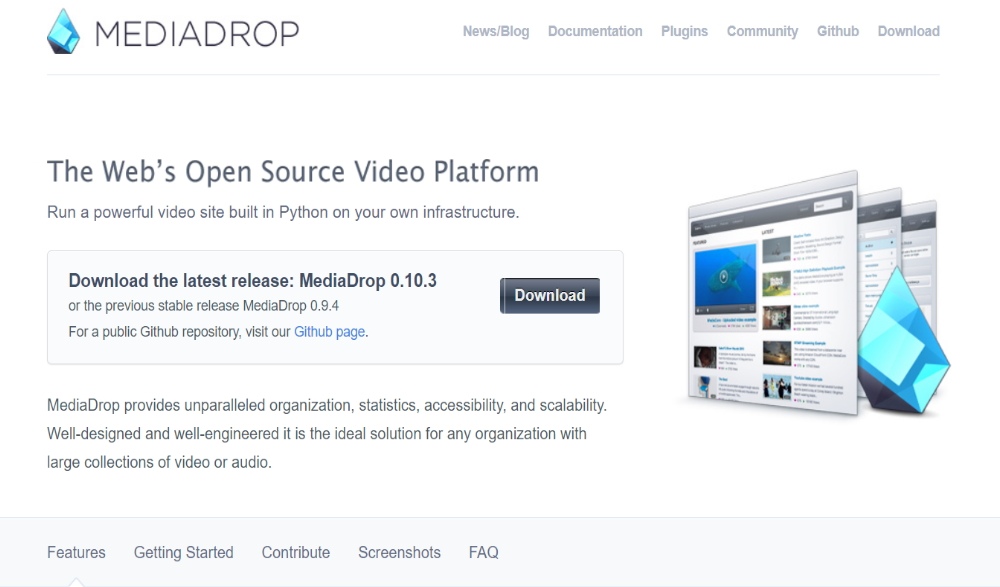Open the News/Blog page
The width and height of the screenshot is (1000, 587).
(x=496, y=31)
